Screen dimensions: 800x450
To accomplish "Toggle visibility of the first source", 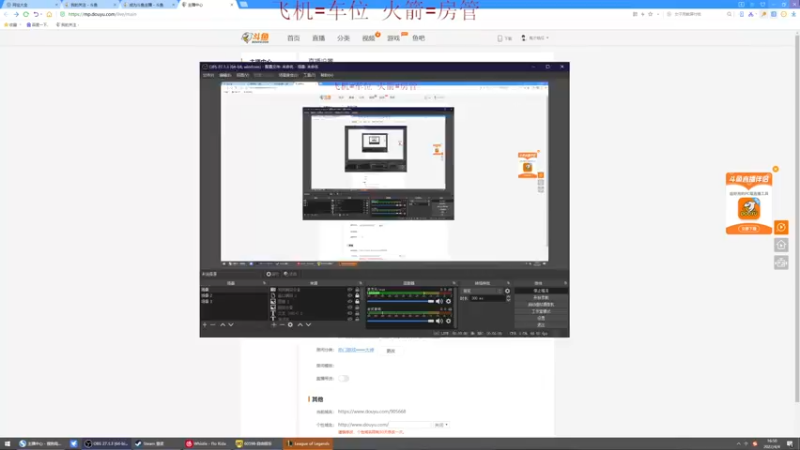I will [350, 290].
